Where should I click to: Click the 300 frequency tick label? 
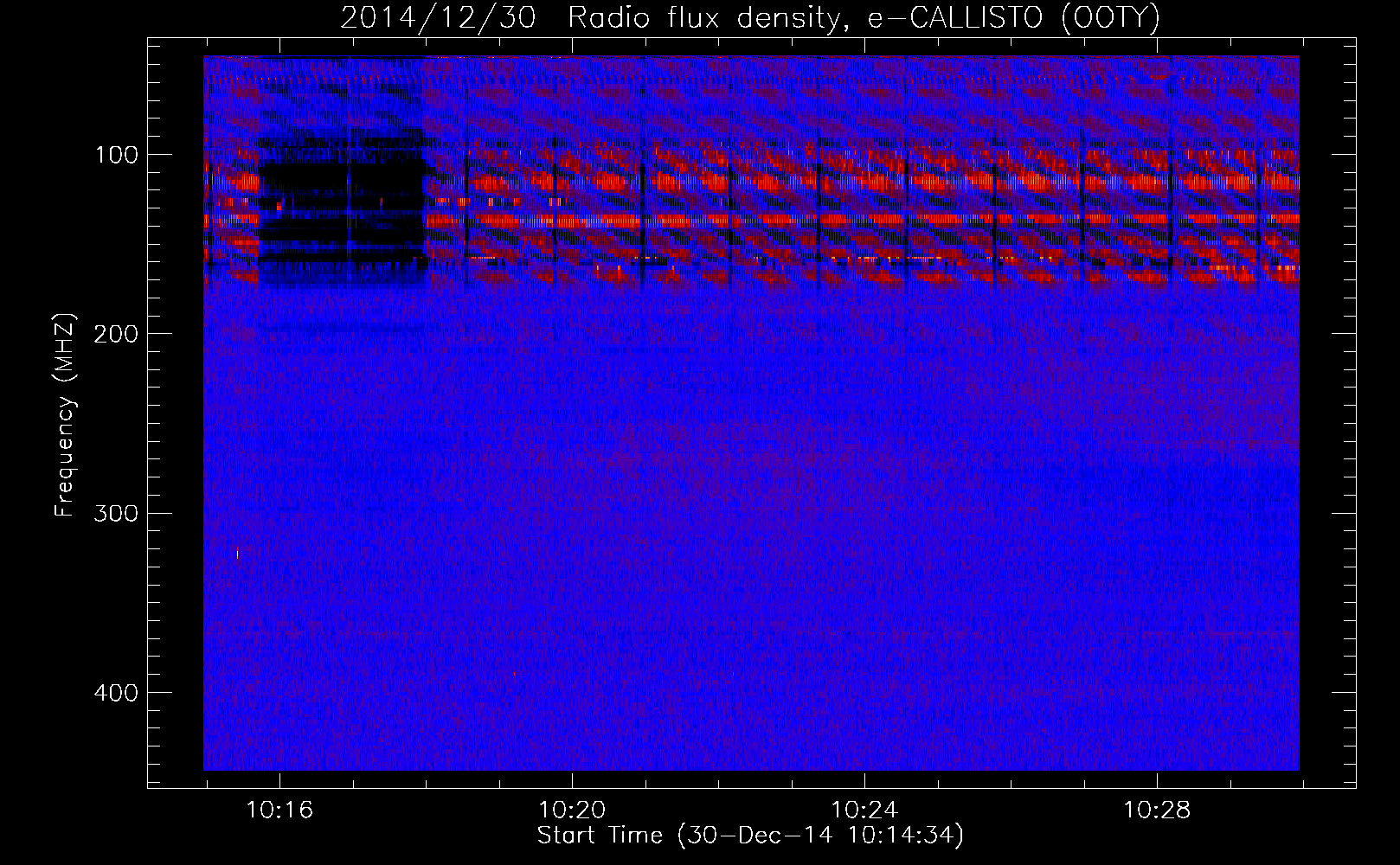[x=117, y=514]
